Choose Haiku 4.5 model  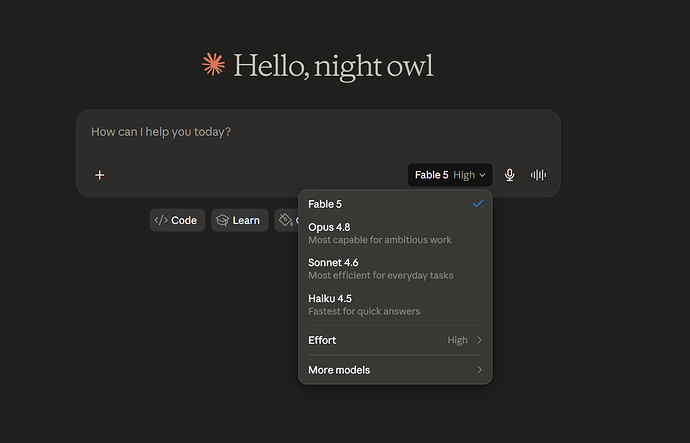[395, 304]
